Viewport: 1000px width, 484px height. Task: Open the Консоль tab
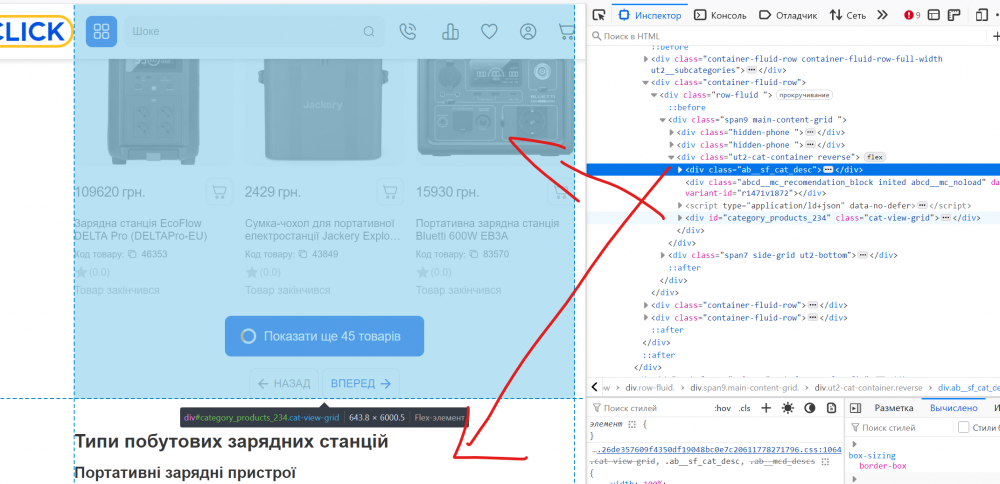click(x=720, y=15)
